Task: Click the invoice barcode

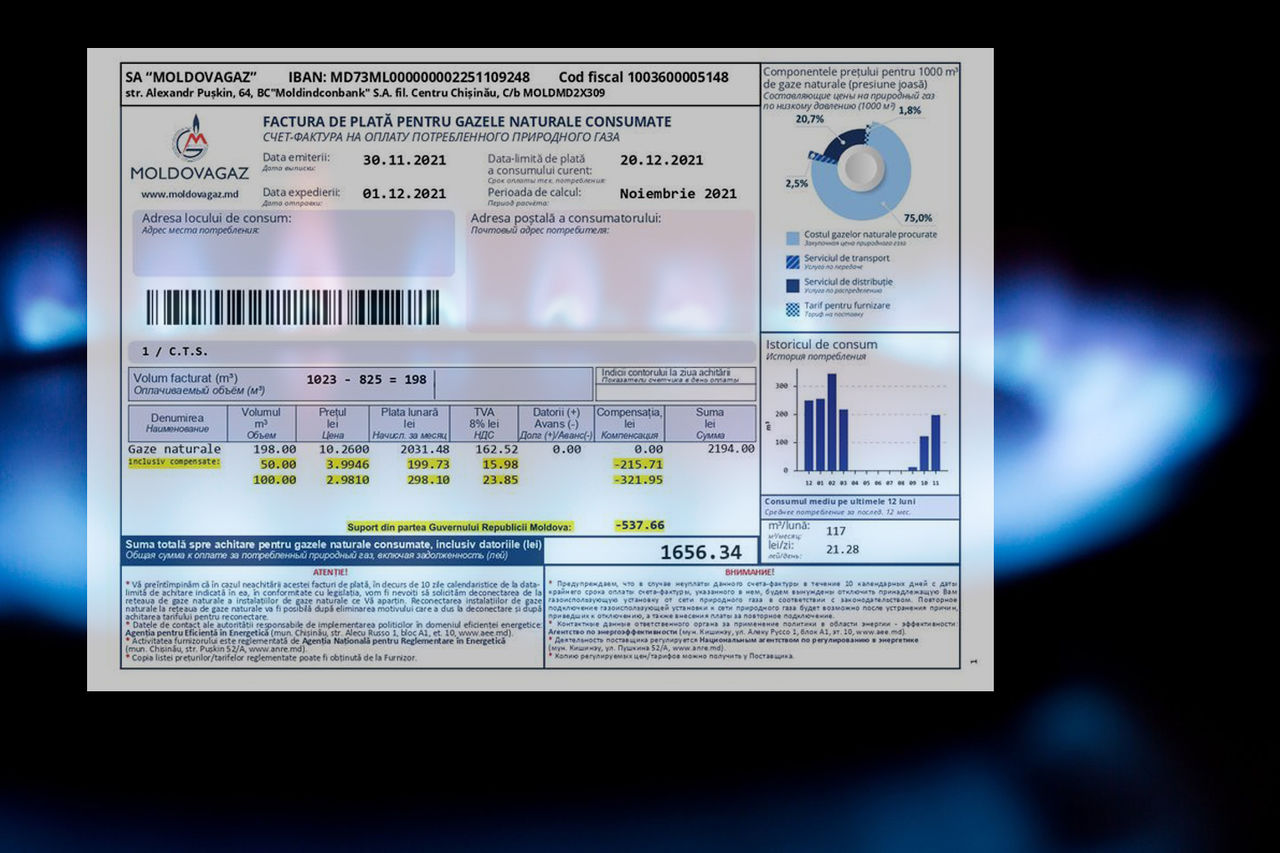Action: 293,307
